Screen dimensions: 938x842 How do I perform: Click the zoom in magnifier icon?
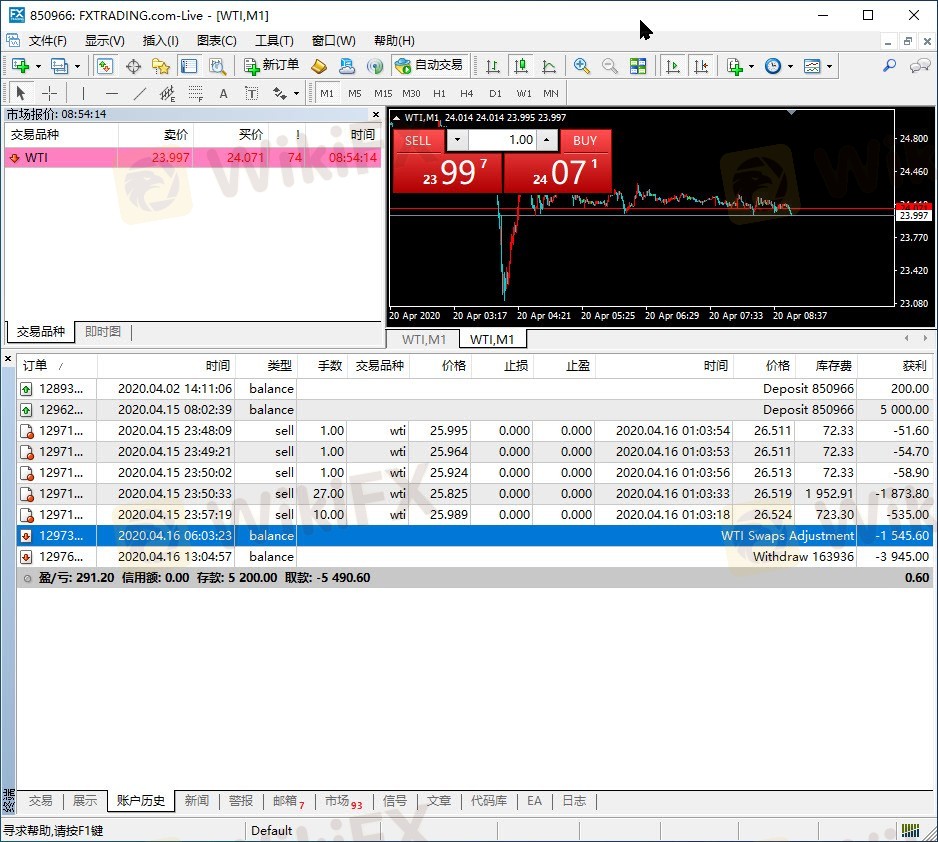pos(581,66)
